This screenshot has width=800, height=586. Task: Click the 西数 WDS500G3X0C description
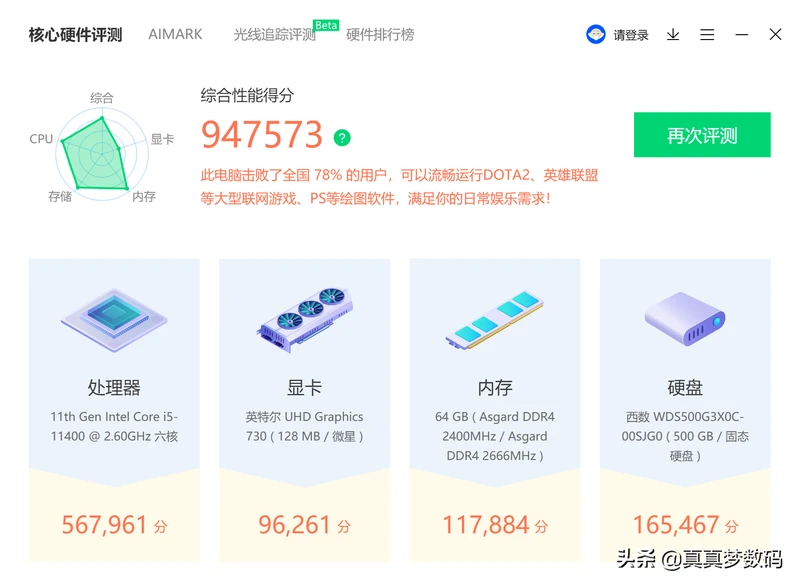coord(685,436)
